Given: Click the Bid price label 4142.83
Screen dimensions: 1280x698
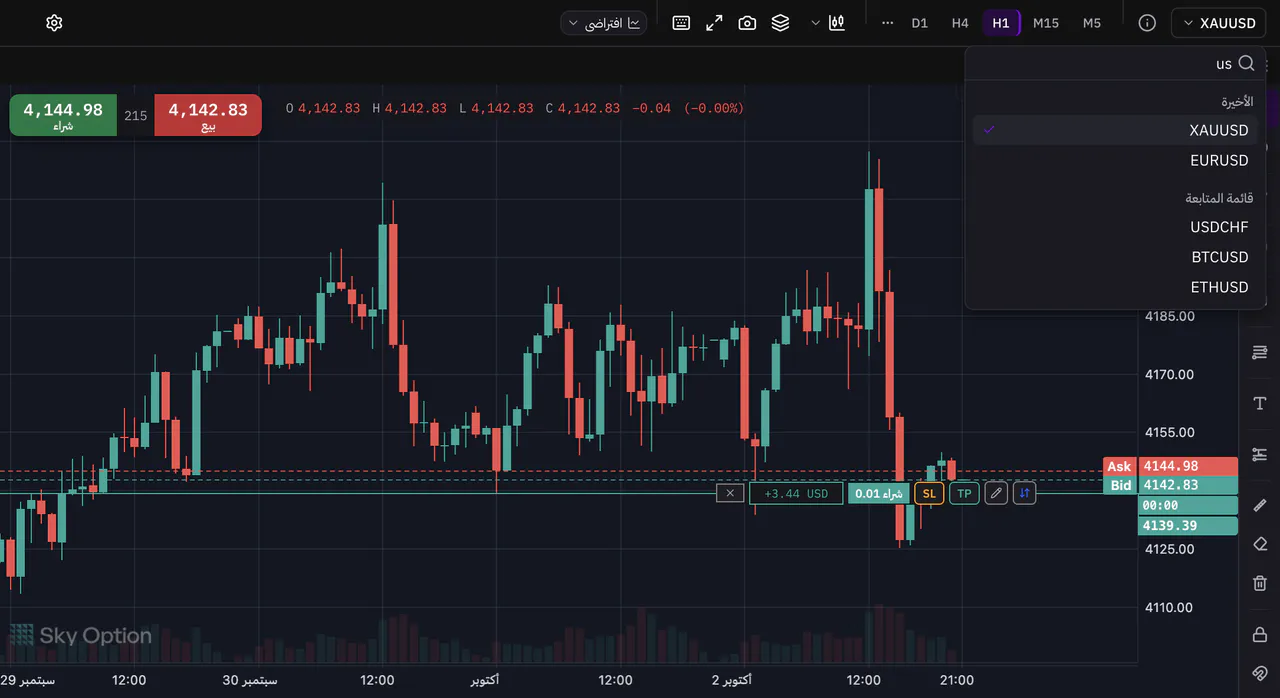Looking at the screenshot, I should (1170, 486).
